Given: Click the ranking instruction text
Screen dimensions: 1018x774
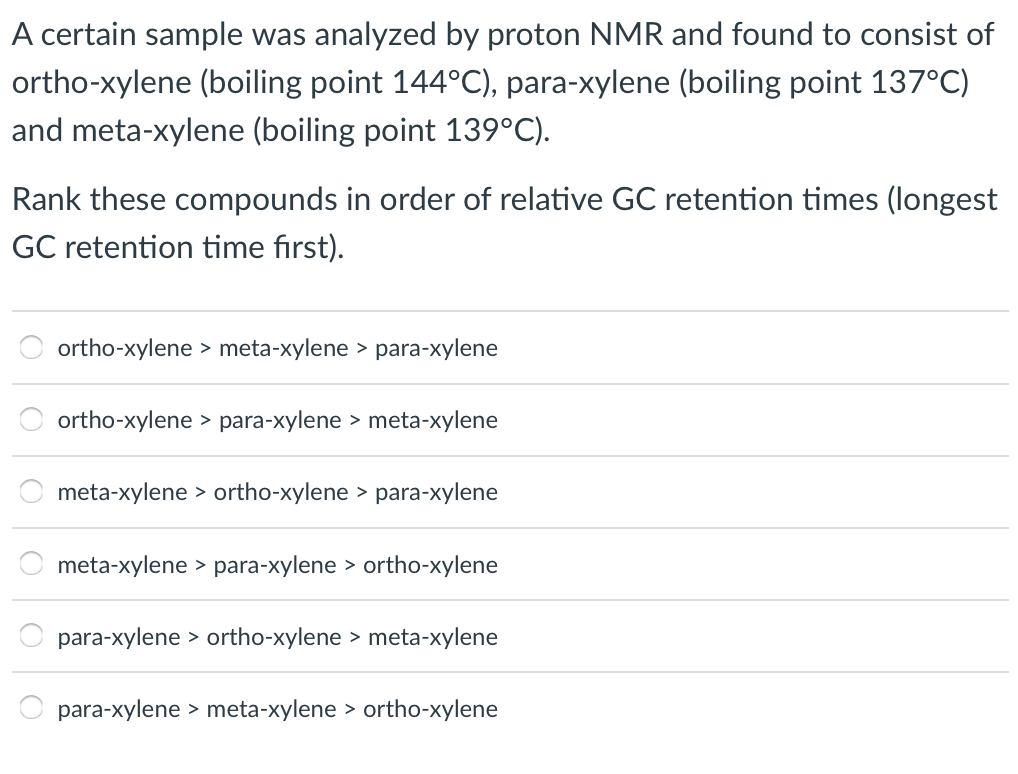Looking at the screenshot, I should [x=500, y=222].
